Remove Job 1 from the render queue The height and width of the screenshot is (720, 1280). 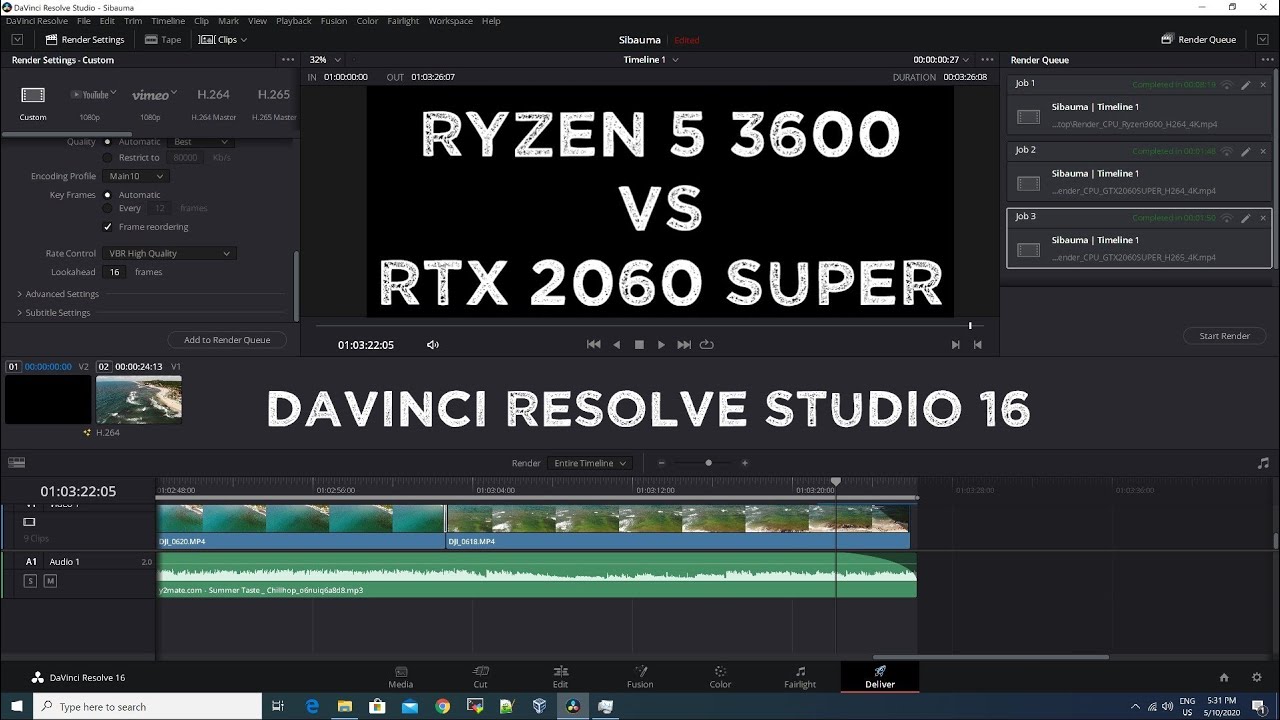tap(1263, 85)
